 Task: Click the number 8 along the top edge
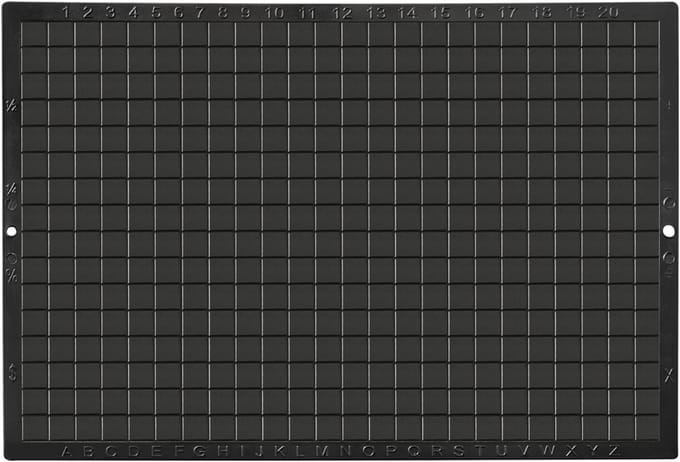(223, 12)
